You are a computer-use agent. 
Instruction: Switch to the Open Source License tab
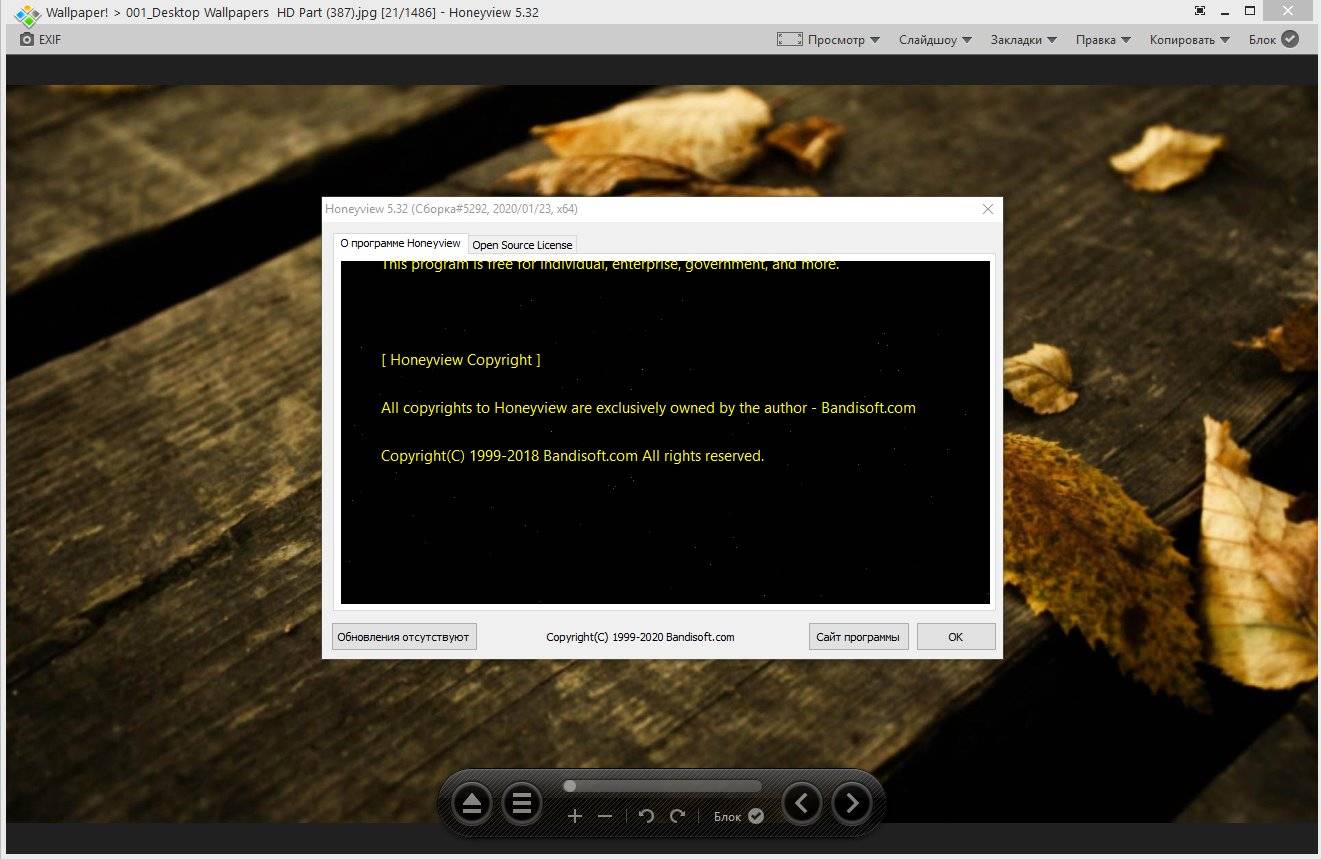pyautogui.click(x=522, y=245)
